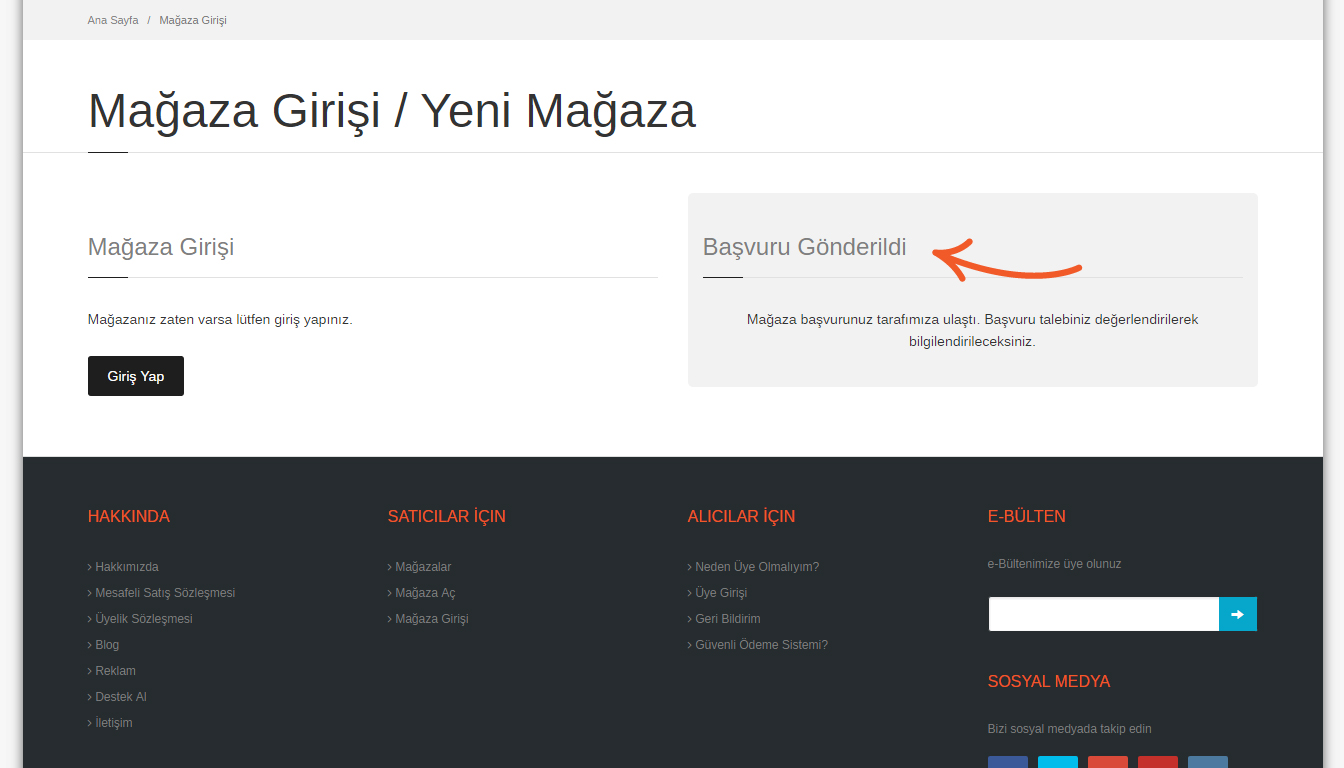Click the Giriş Yap button
The image size is (1344, 768).
pyautogui.click(x=136, y=376)
